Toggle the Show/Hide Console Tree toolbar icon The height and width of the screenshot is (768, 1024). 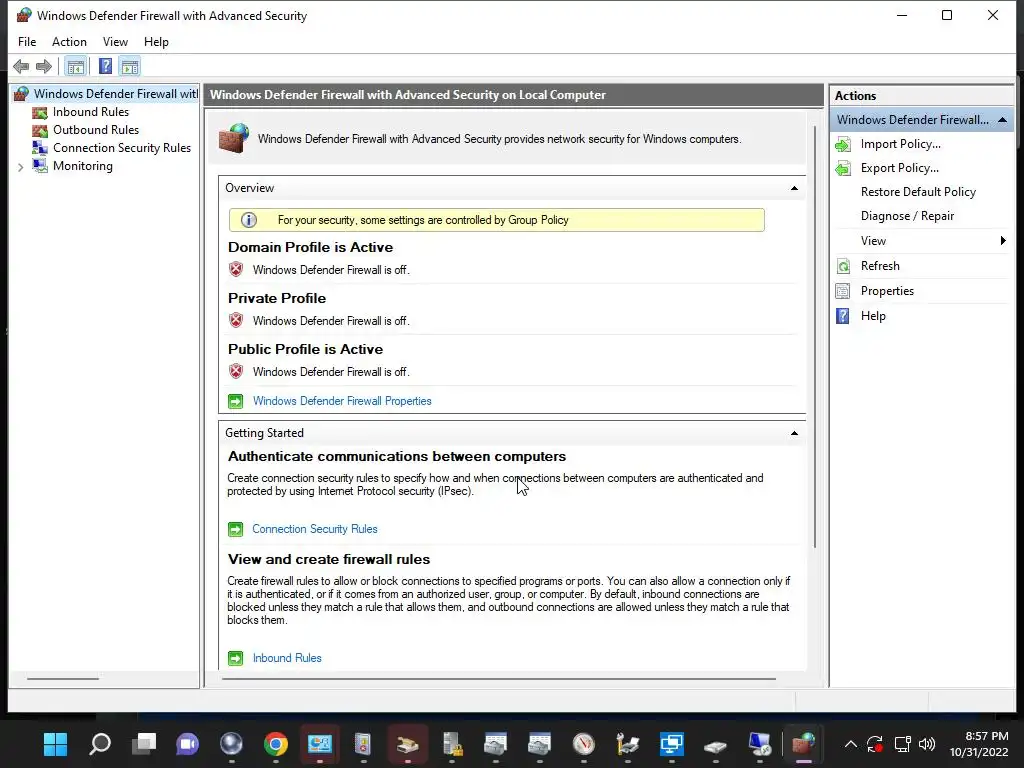(76, 66)
